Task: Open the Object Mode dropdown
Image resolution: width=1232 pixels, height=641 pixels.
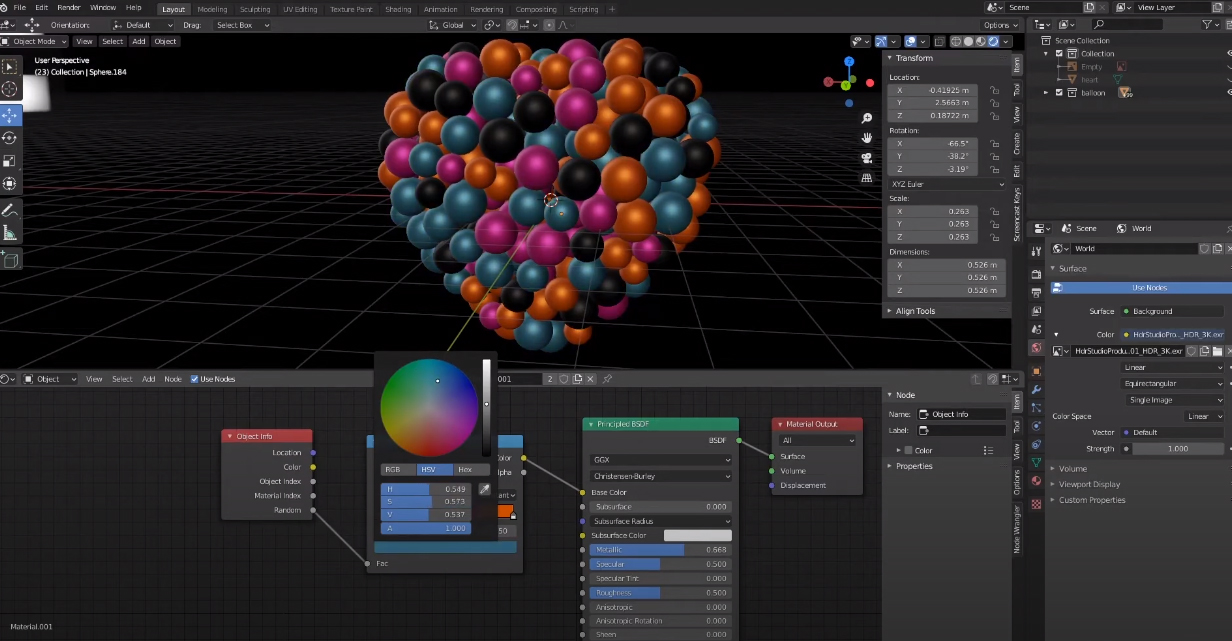Action: pos(34,41)
